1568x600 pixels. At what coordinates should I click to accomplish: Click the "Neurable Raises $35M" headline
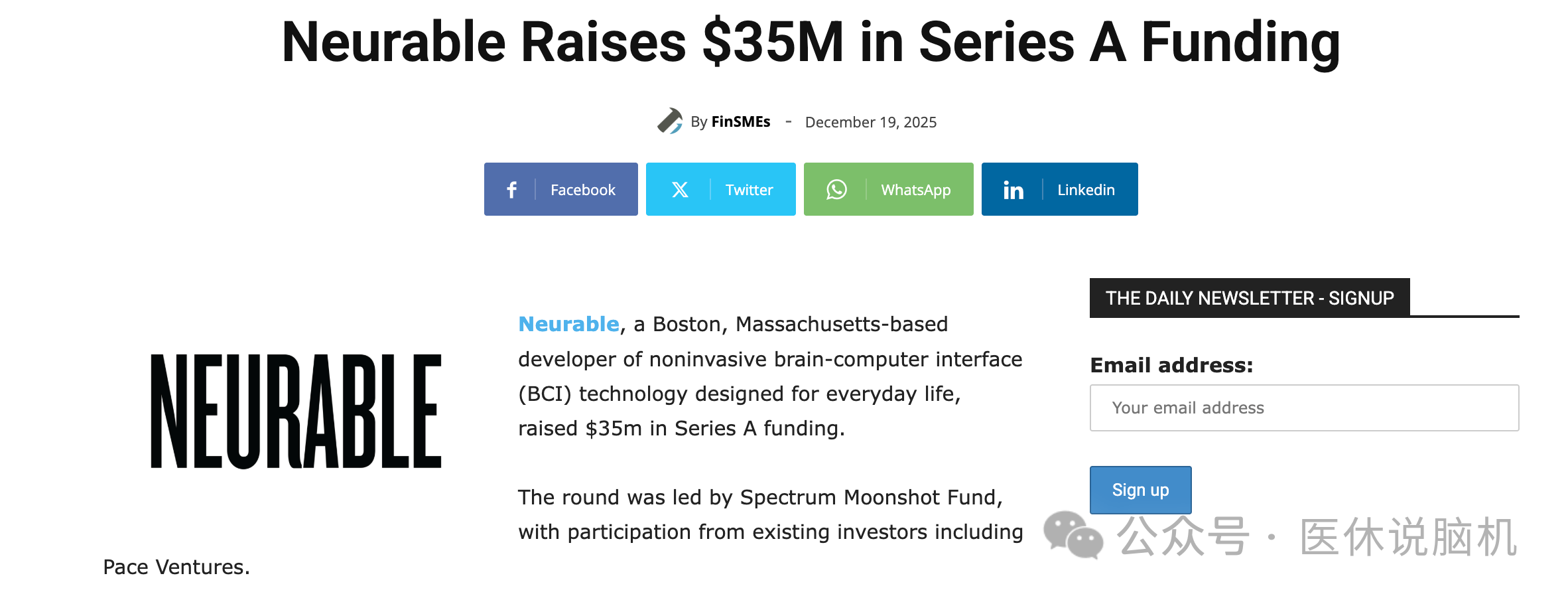tap(811, 42)
